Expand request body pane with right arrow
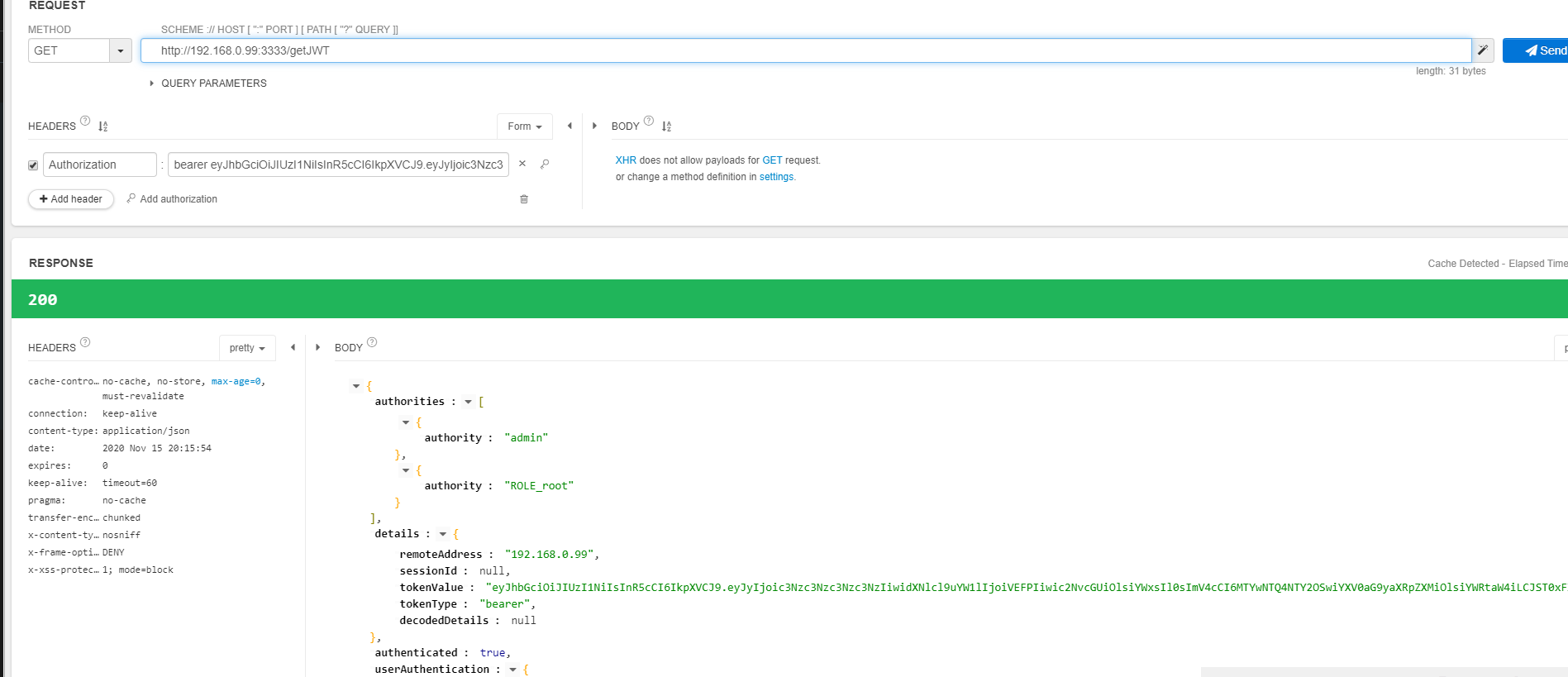 (594, 126)
